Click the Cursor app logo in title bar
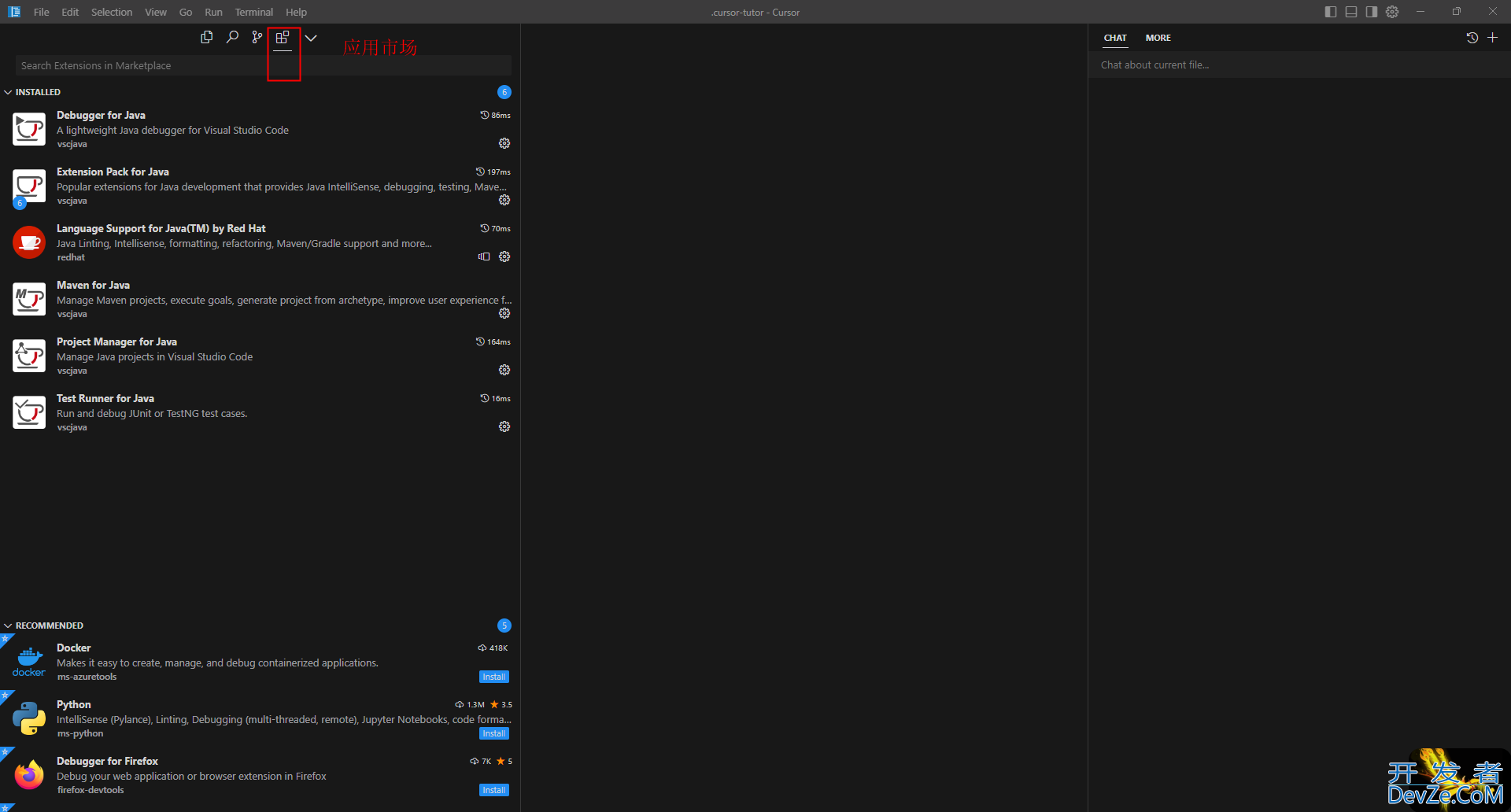This screenshot has height=812, width=1511. click(x=14, y=12)
